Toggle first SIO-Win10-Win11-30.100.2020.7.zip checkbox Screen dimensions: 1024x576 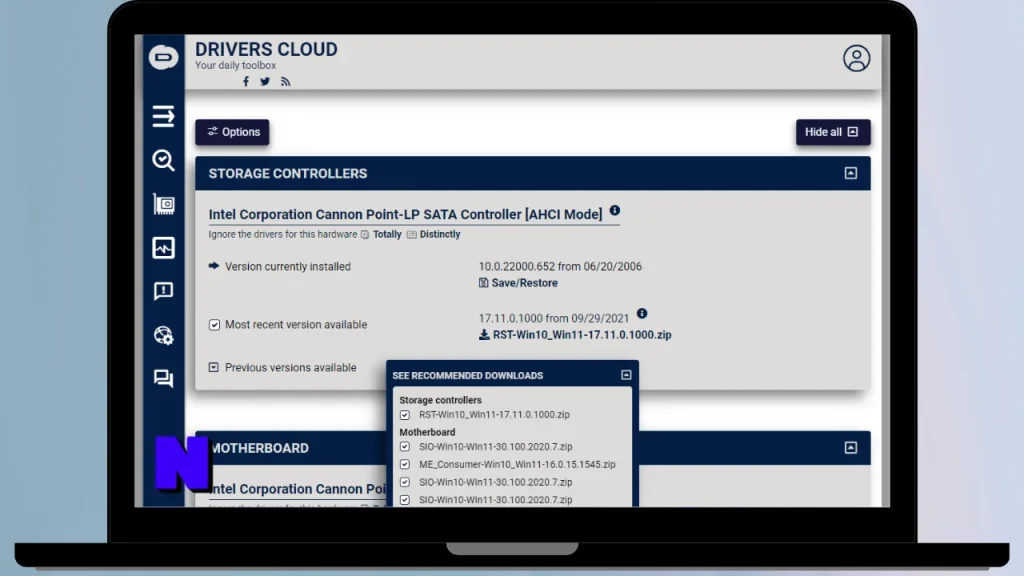[x=405, y=447]
